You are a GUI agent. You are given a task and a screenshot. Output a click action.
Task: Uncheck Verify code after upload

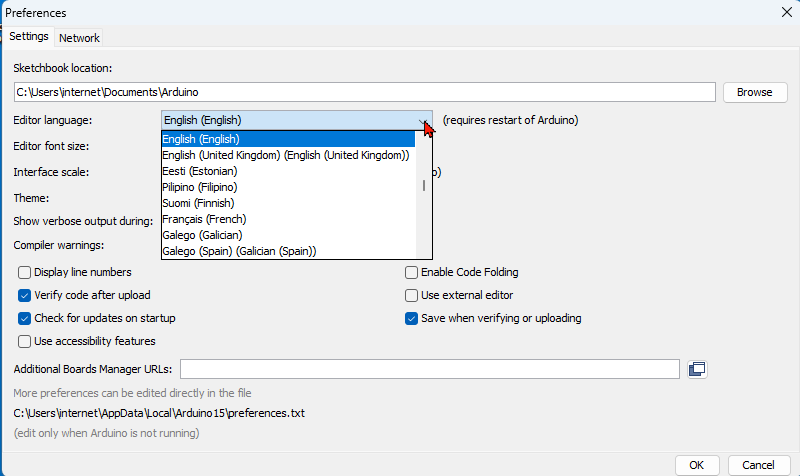pyautogui.click(x=25, y=295)
